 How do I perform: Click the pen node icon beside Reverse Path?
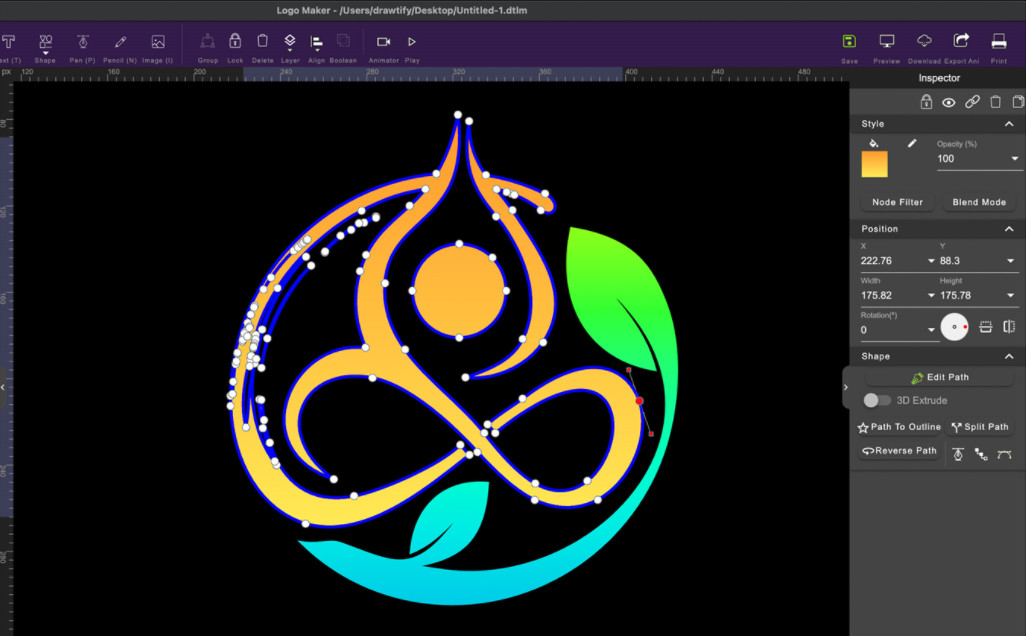point(958,454)
